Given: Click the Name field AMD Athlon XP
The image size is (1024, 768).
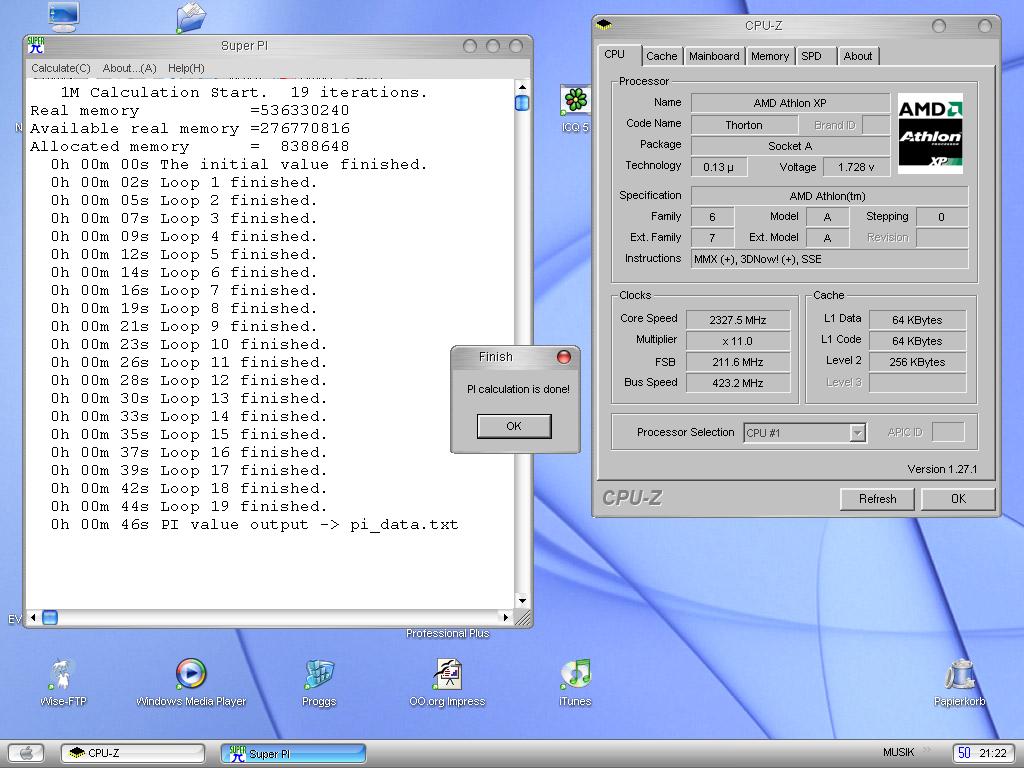Looking at the screenshot, I should point(790,103).
